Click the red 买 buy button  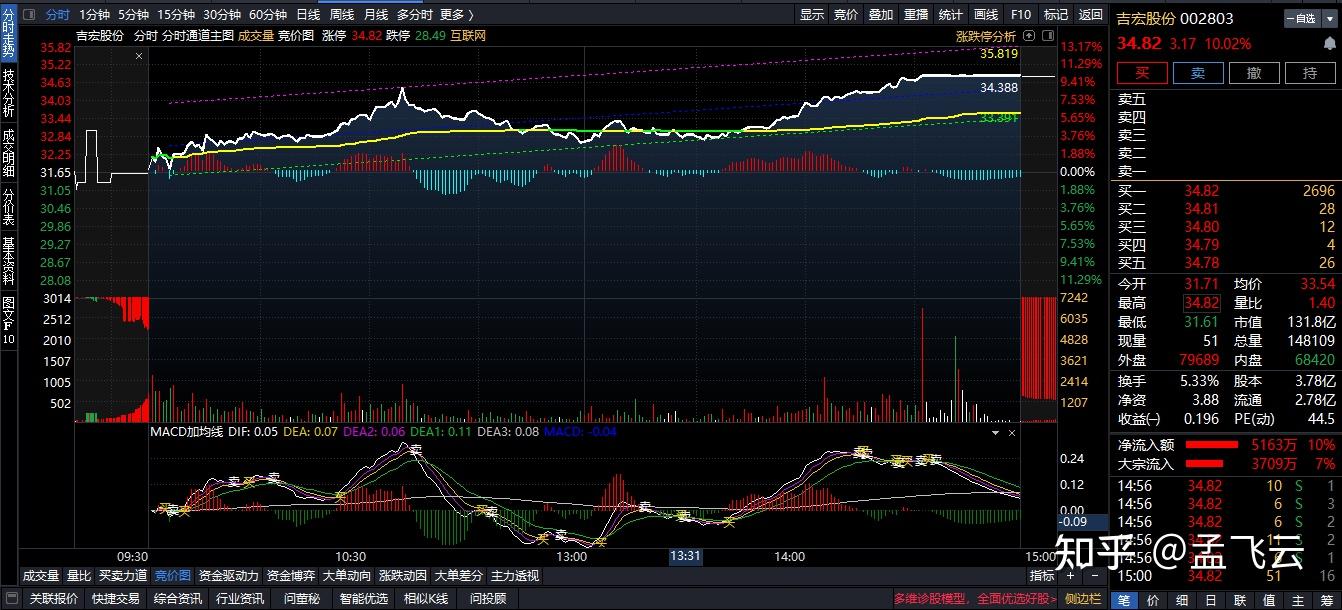pyautogui.click(x=1142, y=73)
